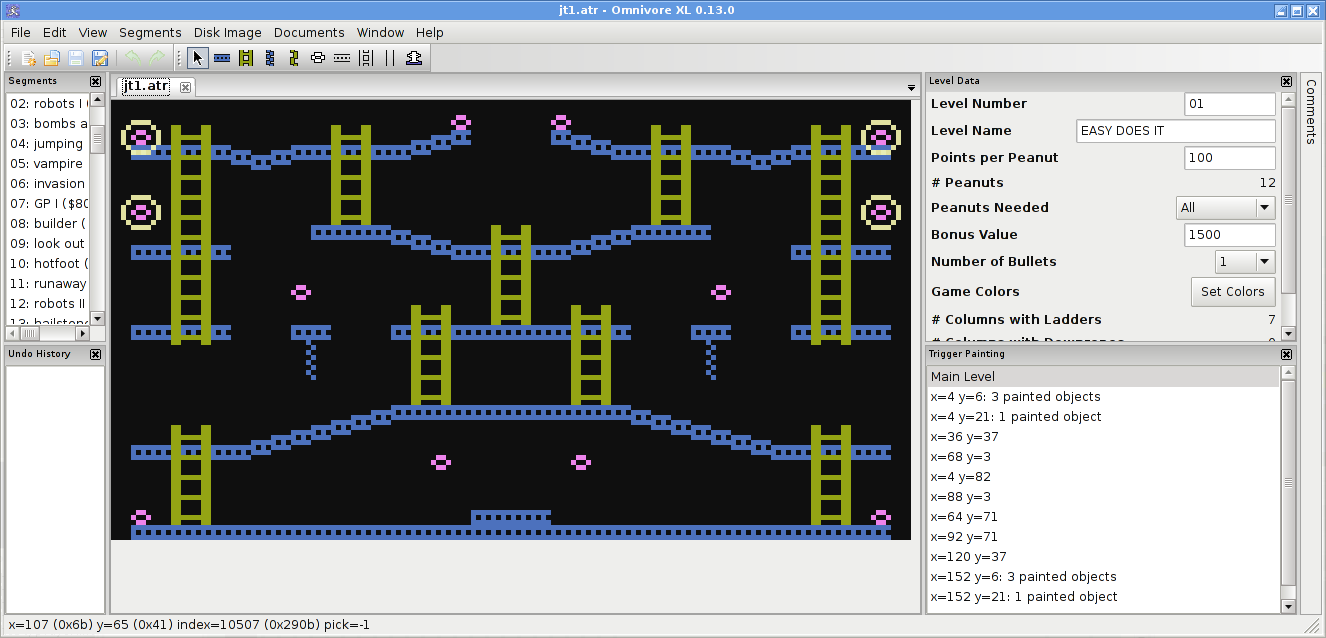This screenshot has height=638, width=1326.
Task: Open the Disk Image menu
Action: (x=227, y=33)
